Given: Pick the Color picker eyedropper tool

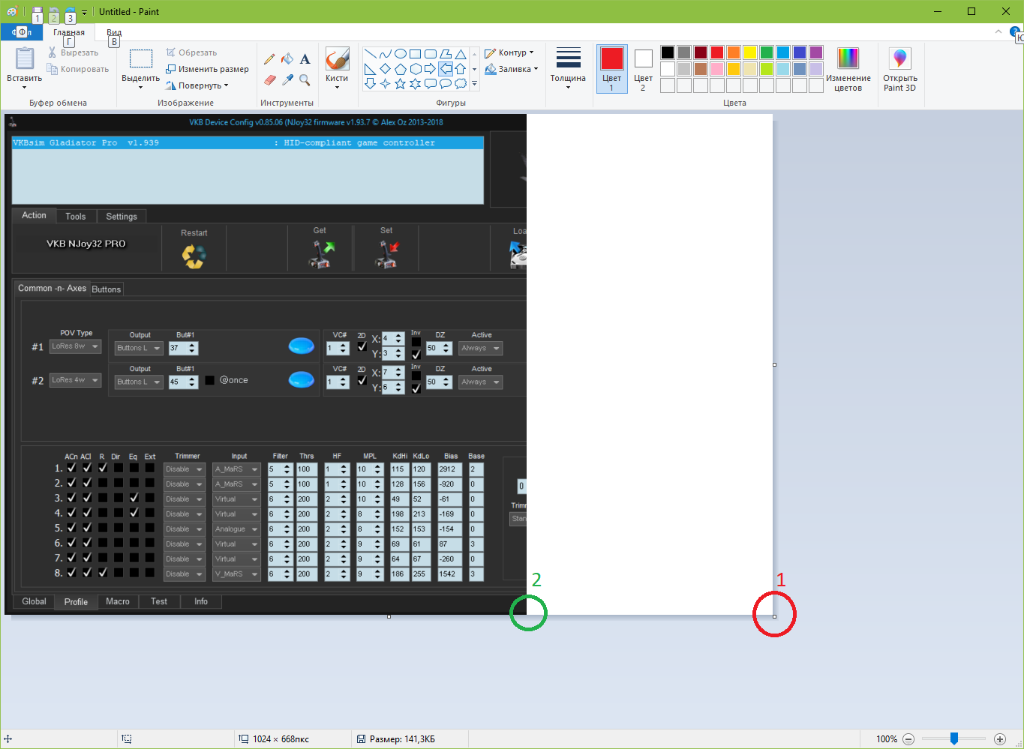Looking at the screenshot, I should (287, 79).
